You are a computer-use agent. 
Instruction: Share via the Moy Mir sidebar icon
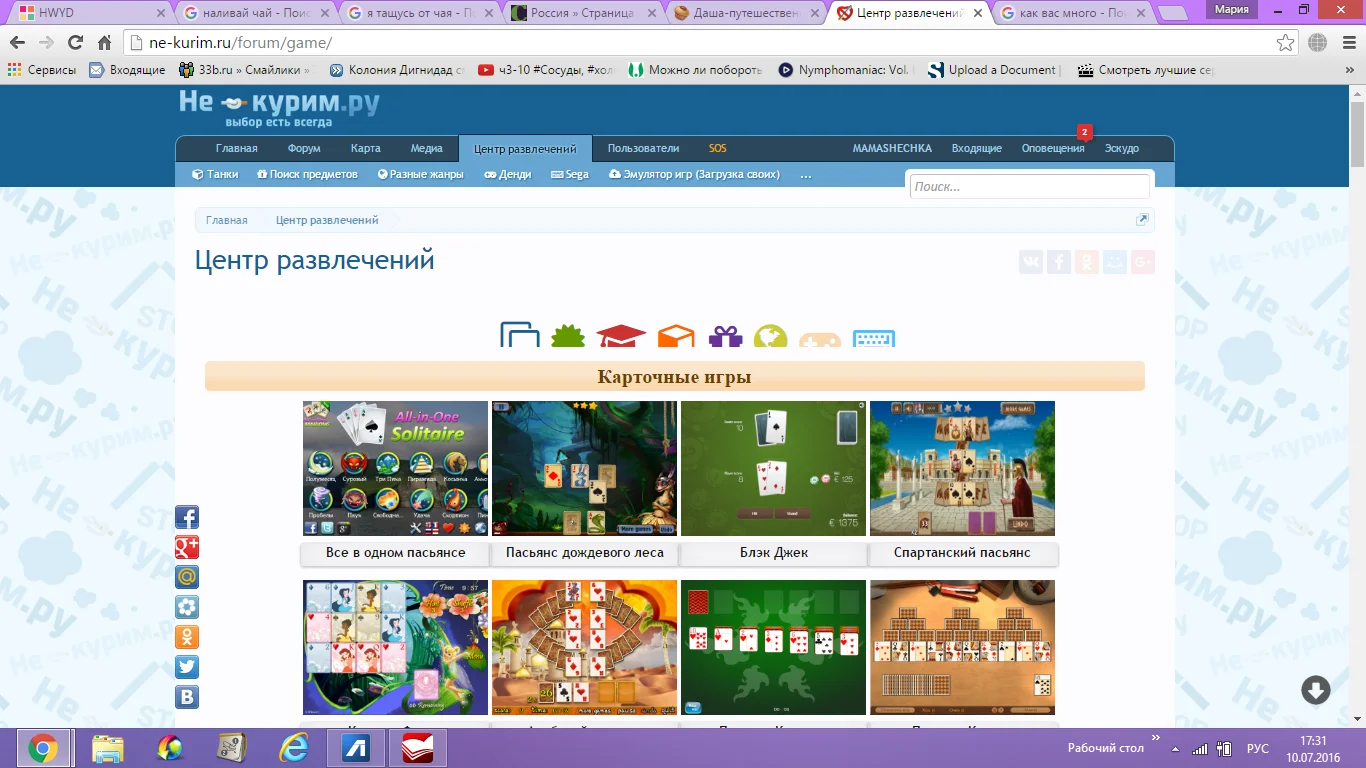187,607
